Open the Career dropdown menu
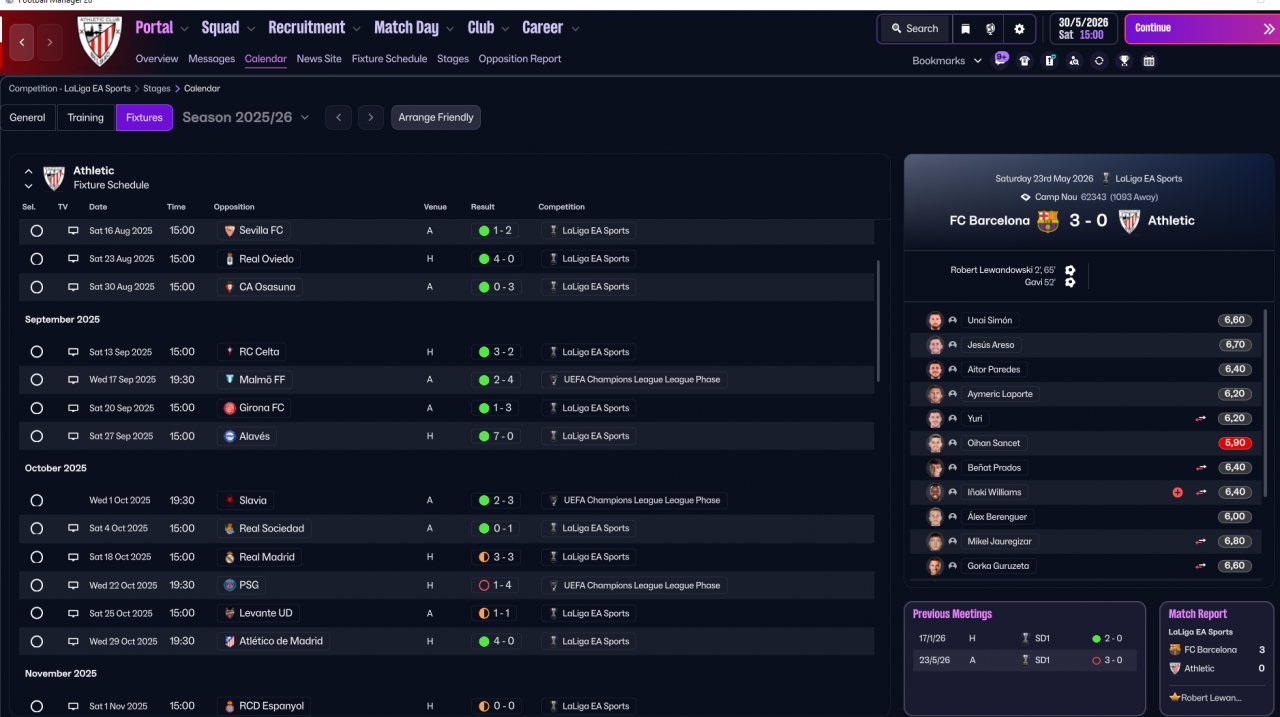 tap(550, 28)
